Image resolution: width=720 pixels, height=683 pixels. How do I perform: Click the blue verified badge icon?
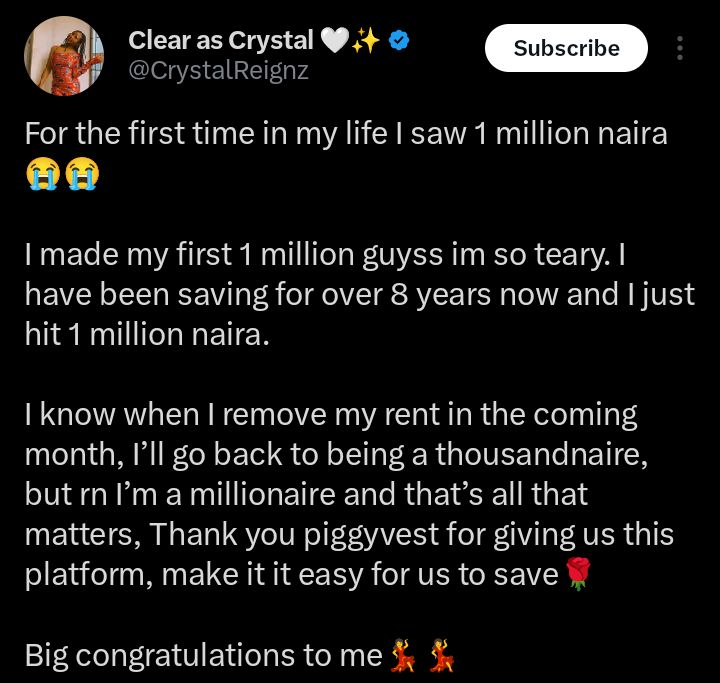point(399,41)
